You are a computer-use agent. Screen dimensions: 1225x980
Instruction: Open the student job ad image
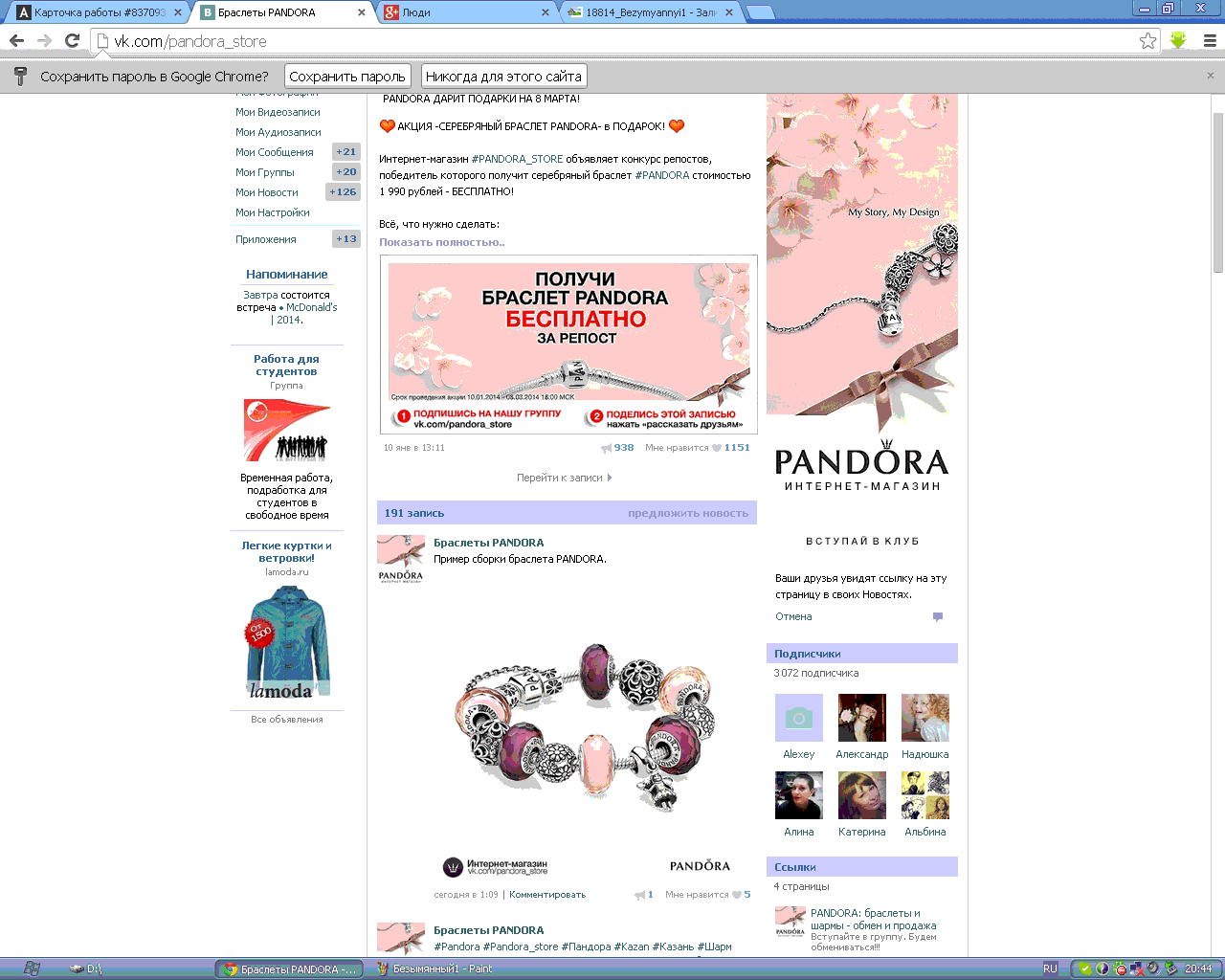click(287, 431)
